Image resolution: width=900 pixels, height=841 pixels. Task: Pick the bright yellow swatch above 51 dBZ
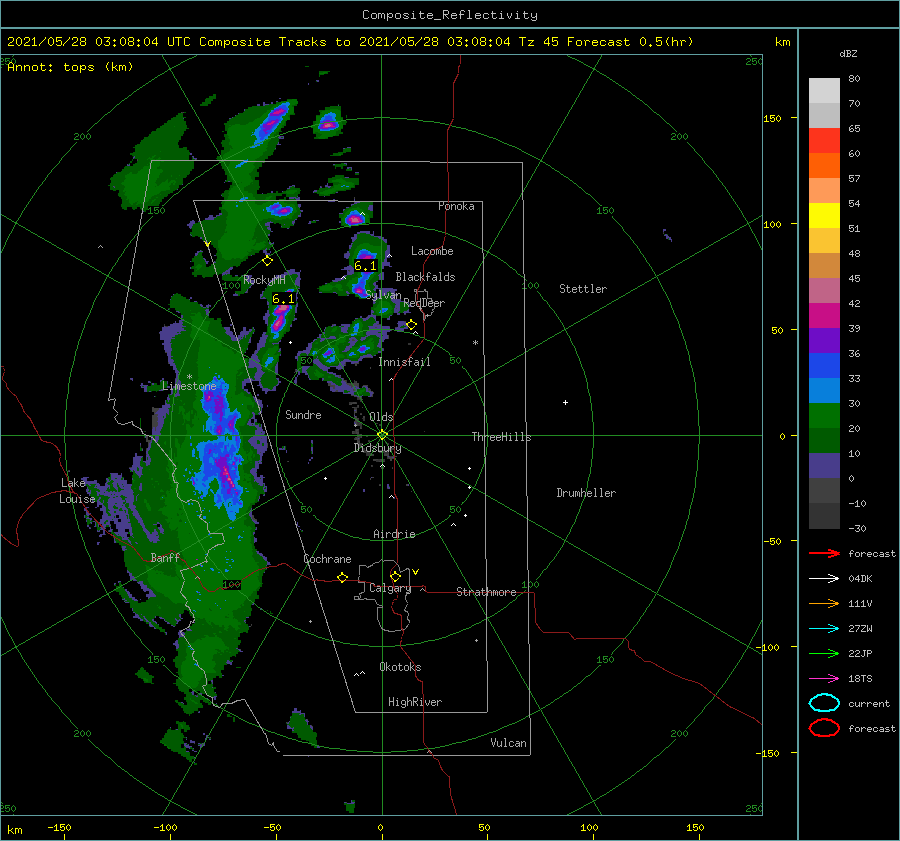tap(824, 215)
